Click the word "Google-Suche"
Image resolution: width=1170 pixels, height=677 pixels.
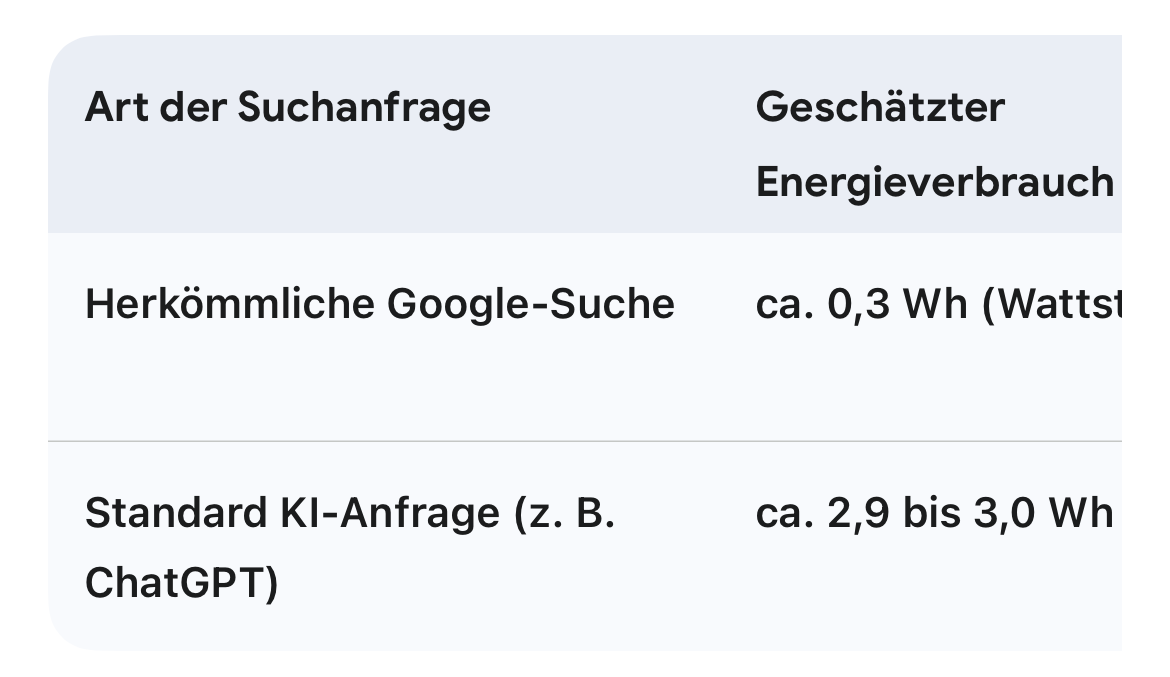click(531, 304)
